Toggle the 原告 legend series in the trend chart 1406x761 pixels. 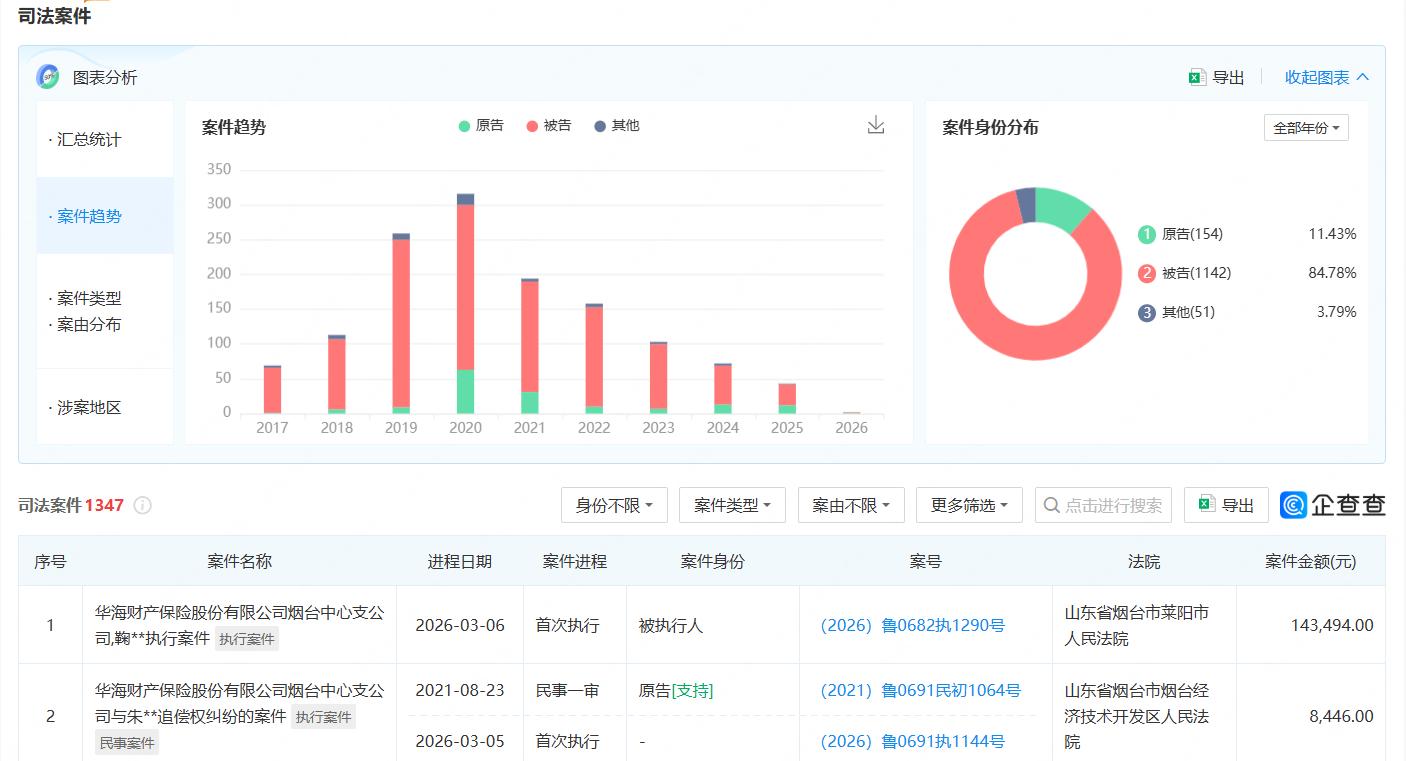pyautogui.click(x=481, y=126)
